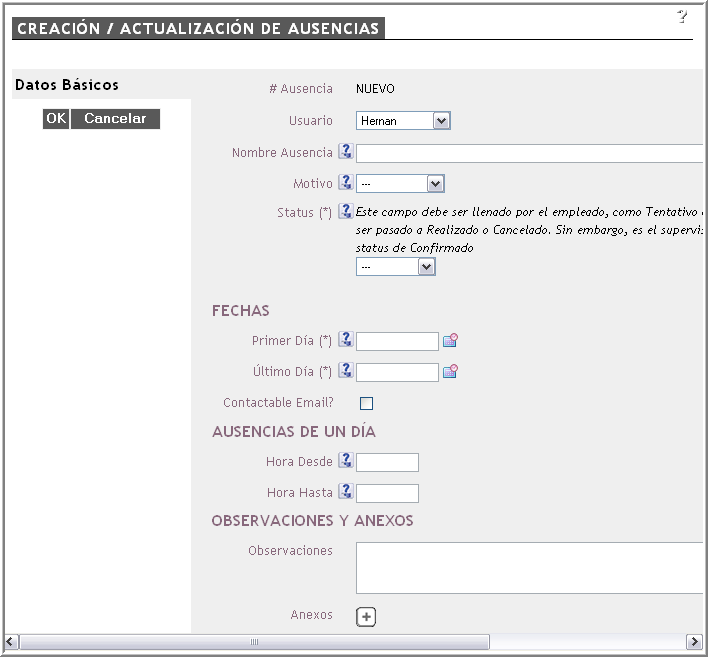Click the Status field help icon
The width and height of the screenshot is (708, 657).
(x=346, y=211)
